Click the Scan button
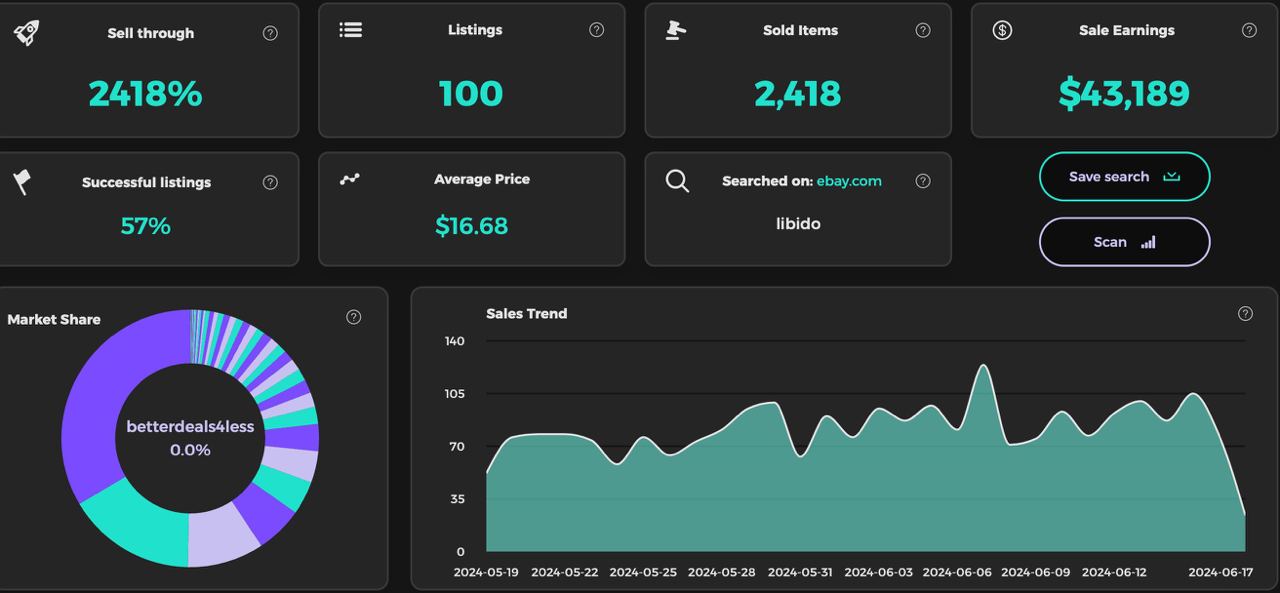The image size is (1280, 593). click(x=1125, y=242)
